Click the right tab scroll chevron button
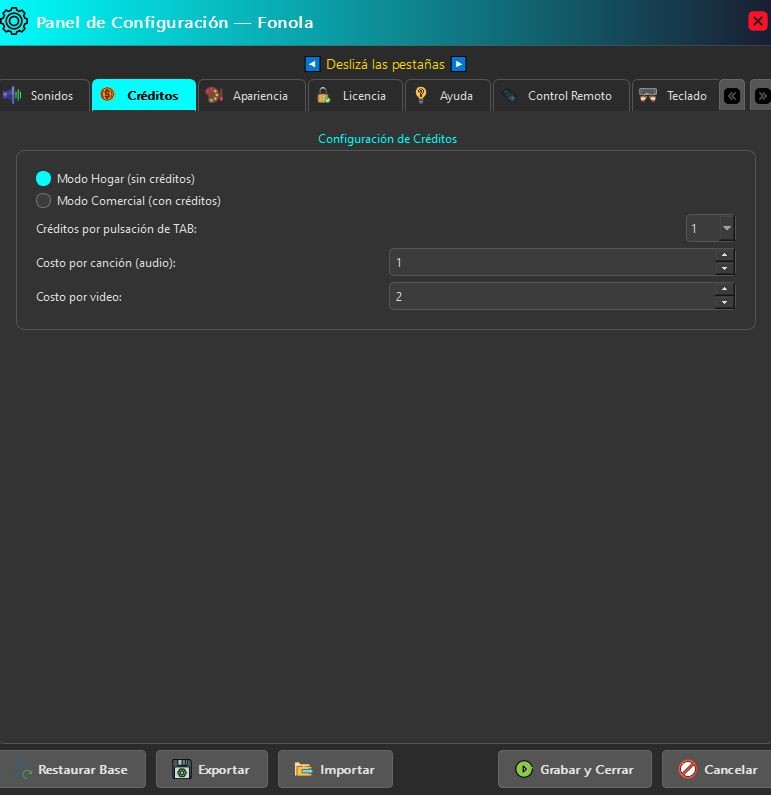The width and height of the screenshot is (771, 795). click(x=761, y=95)
